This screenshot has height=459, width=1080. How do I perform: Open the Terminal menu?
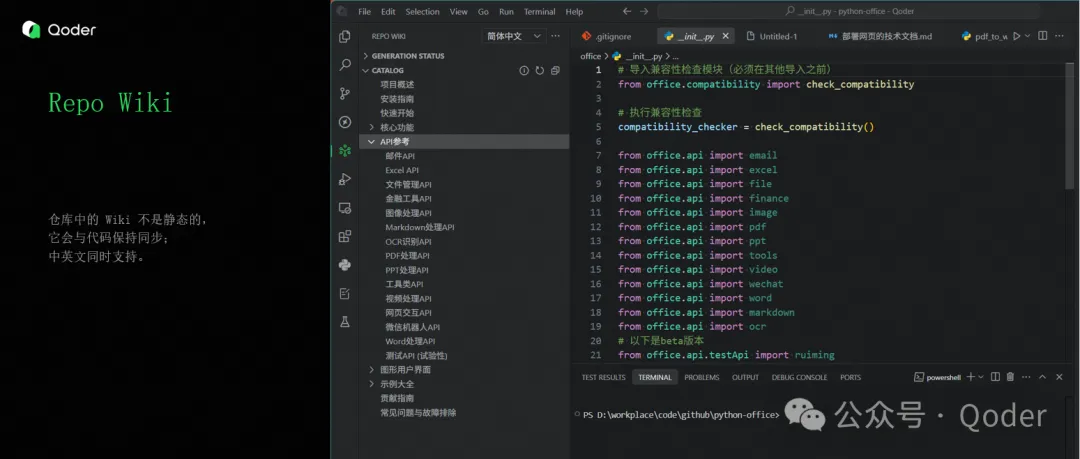[539, 12]
